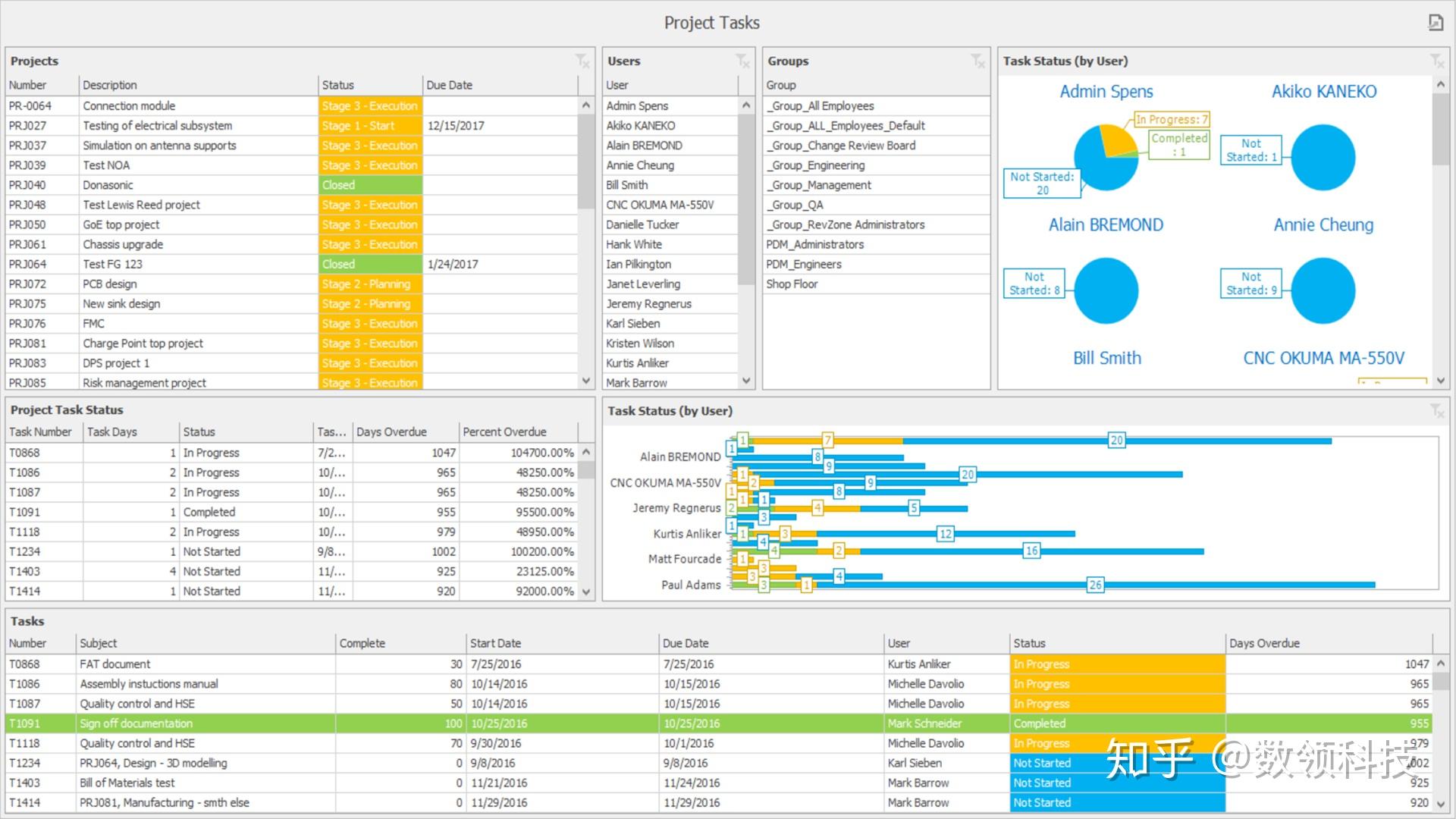Click the clear filter icon in Users panel

742,61
